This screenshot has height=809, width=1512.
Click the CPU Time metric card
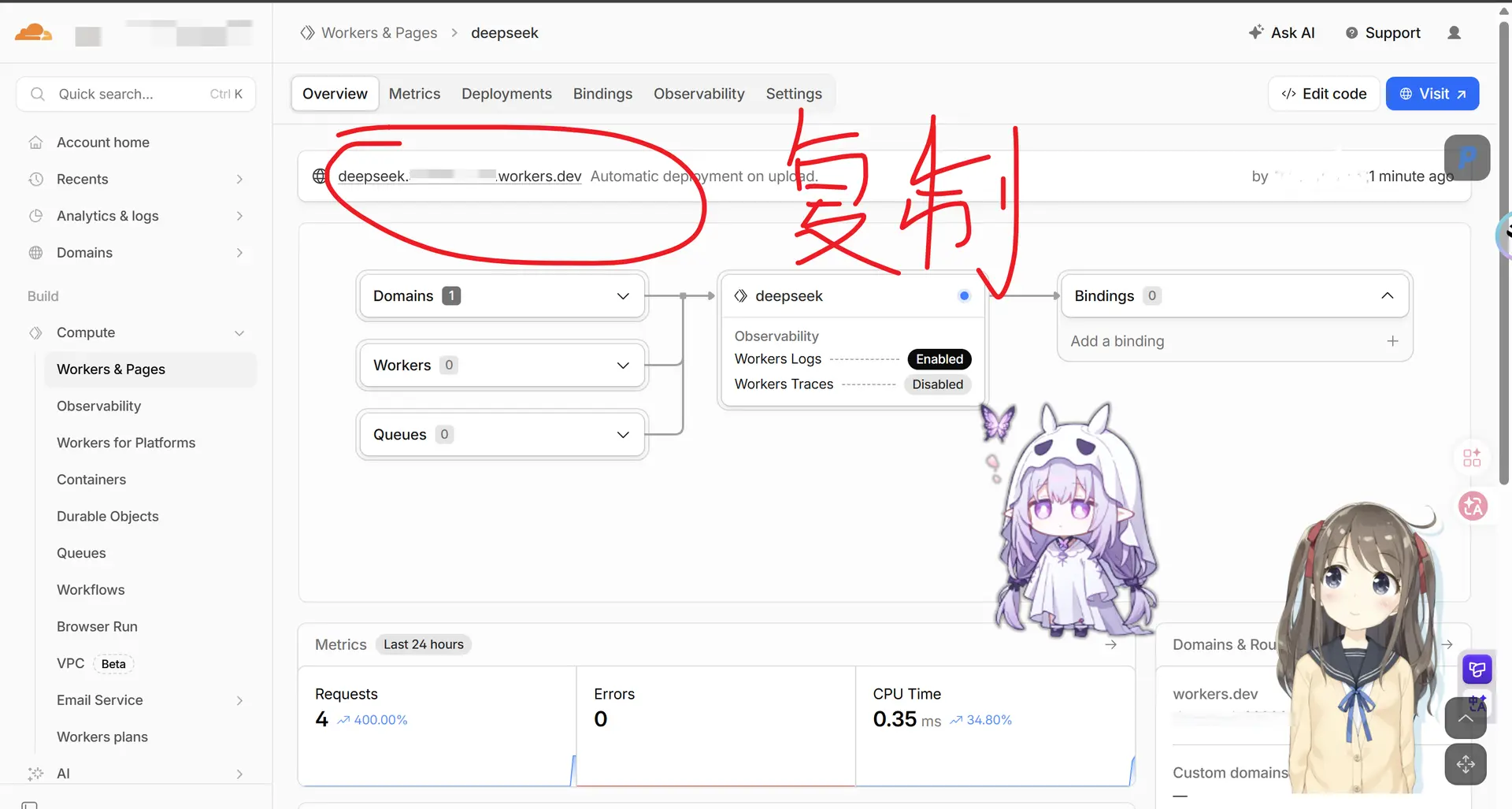click(x=995, y=726)
